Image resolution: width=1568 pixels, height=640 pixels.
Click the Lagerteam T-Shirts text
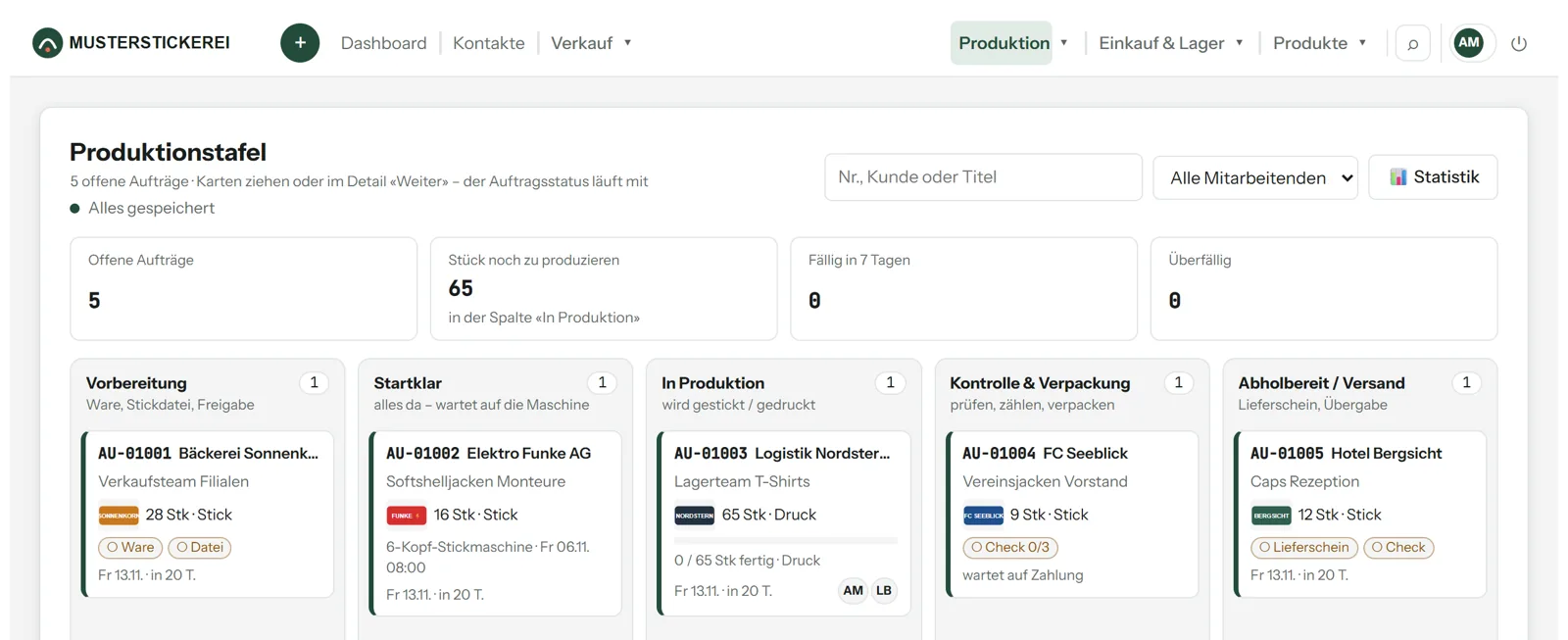(x=742, y=481)
